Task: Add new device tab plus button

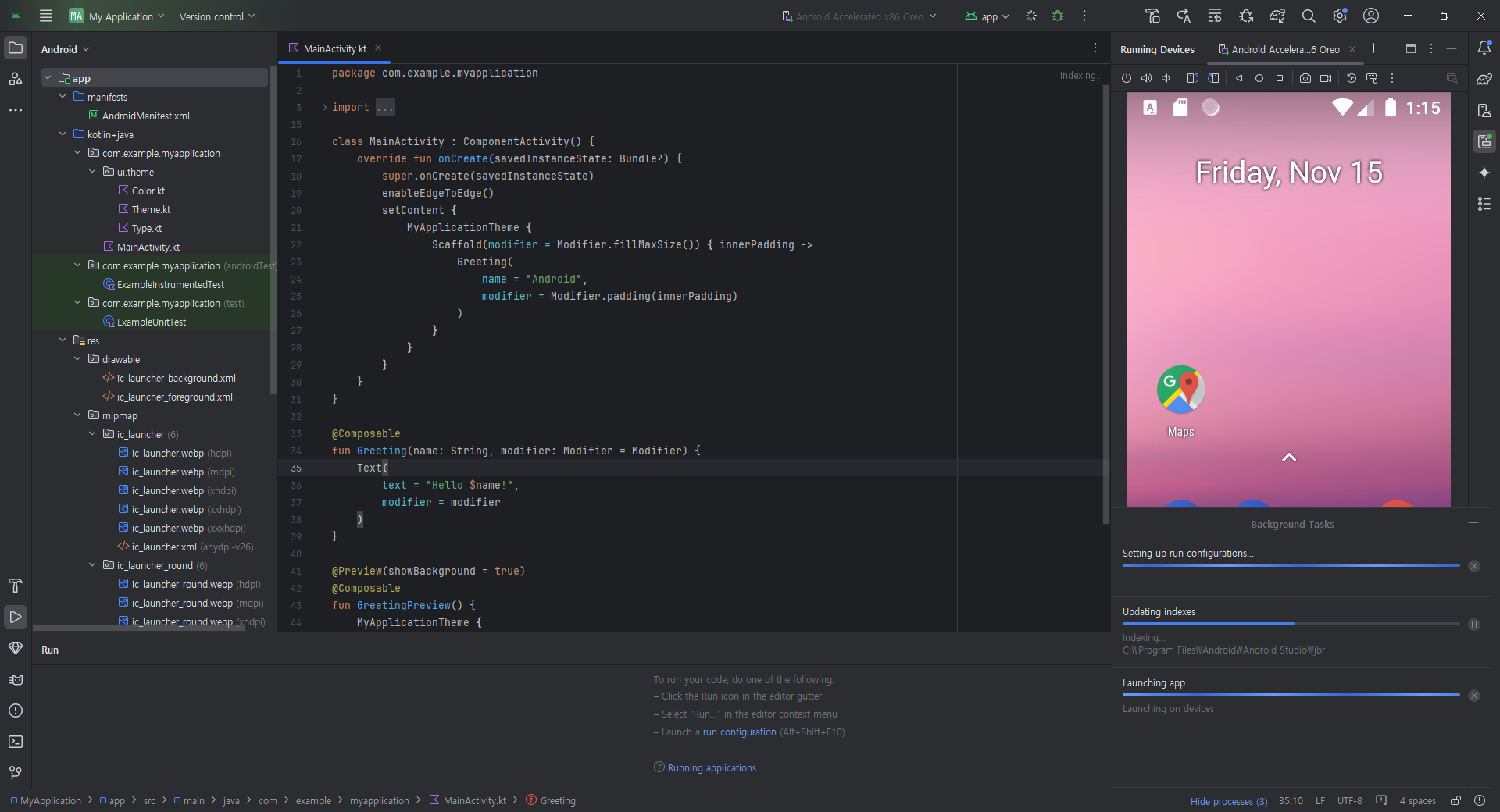Action: (1374, 48)
